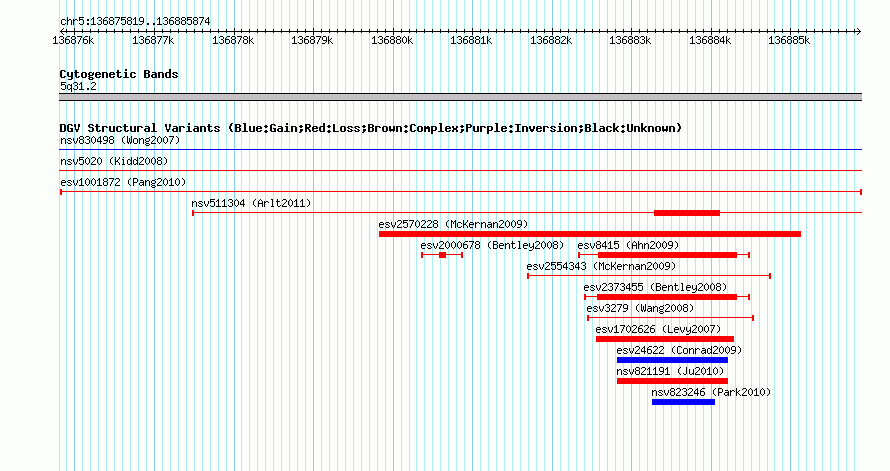Select red bar under nsv821191
Screen dimensions: 890x471
pos(672,381)
